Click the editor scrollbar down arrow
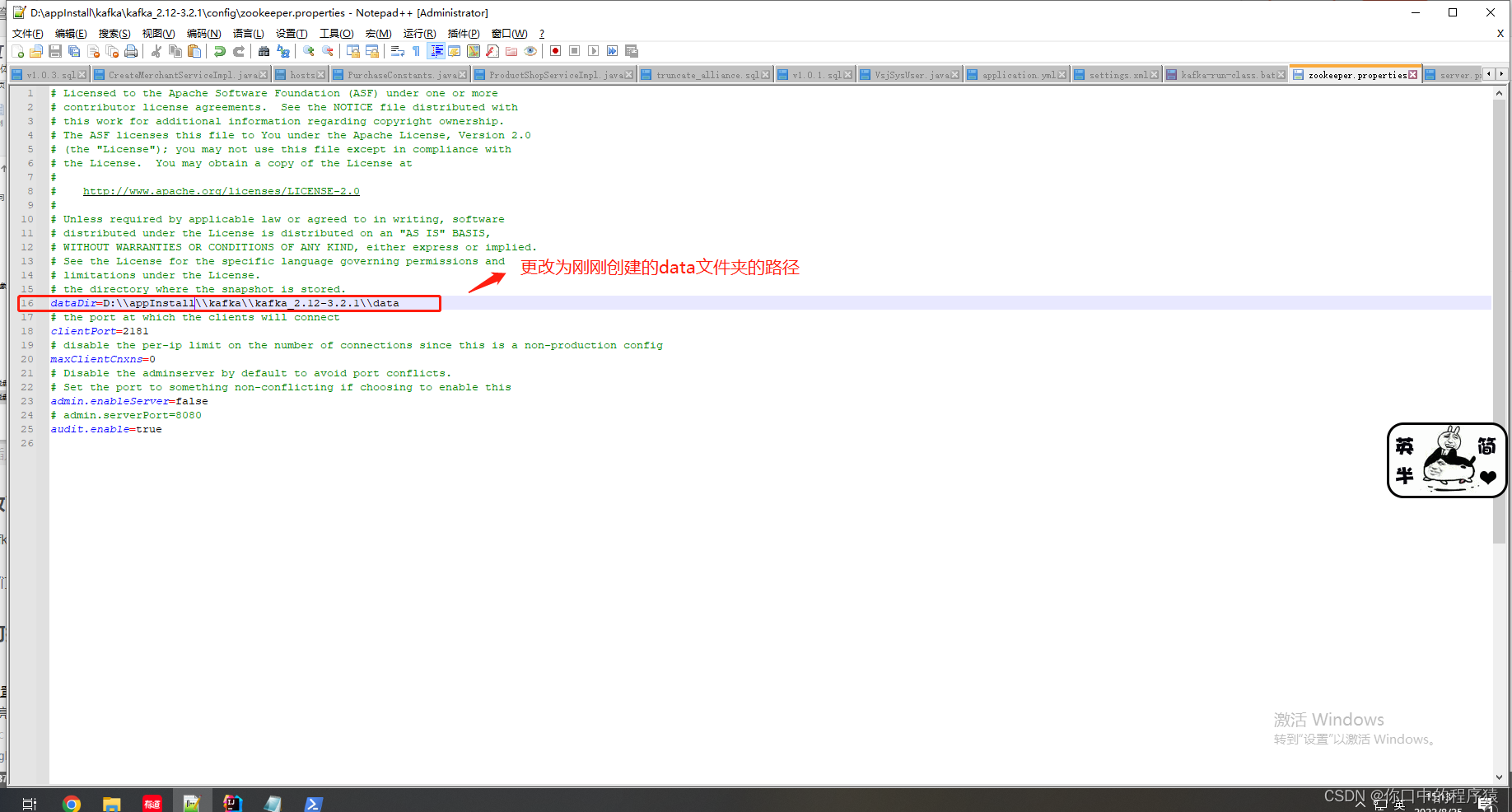This screenshot has width=1512, height=812. tap(1499, 777)
